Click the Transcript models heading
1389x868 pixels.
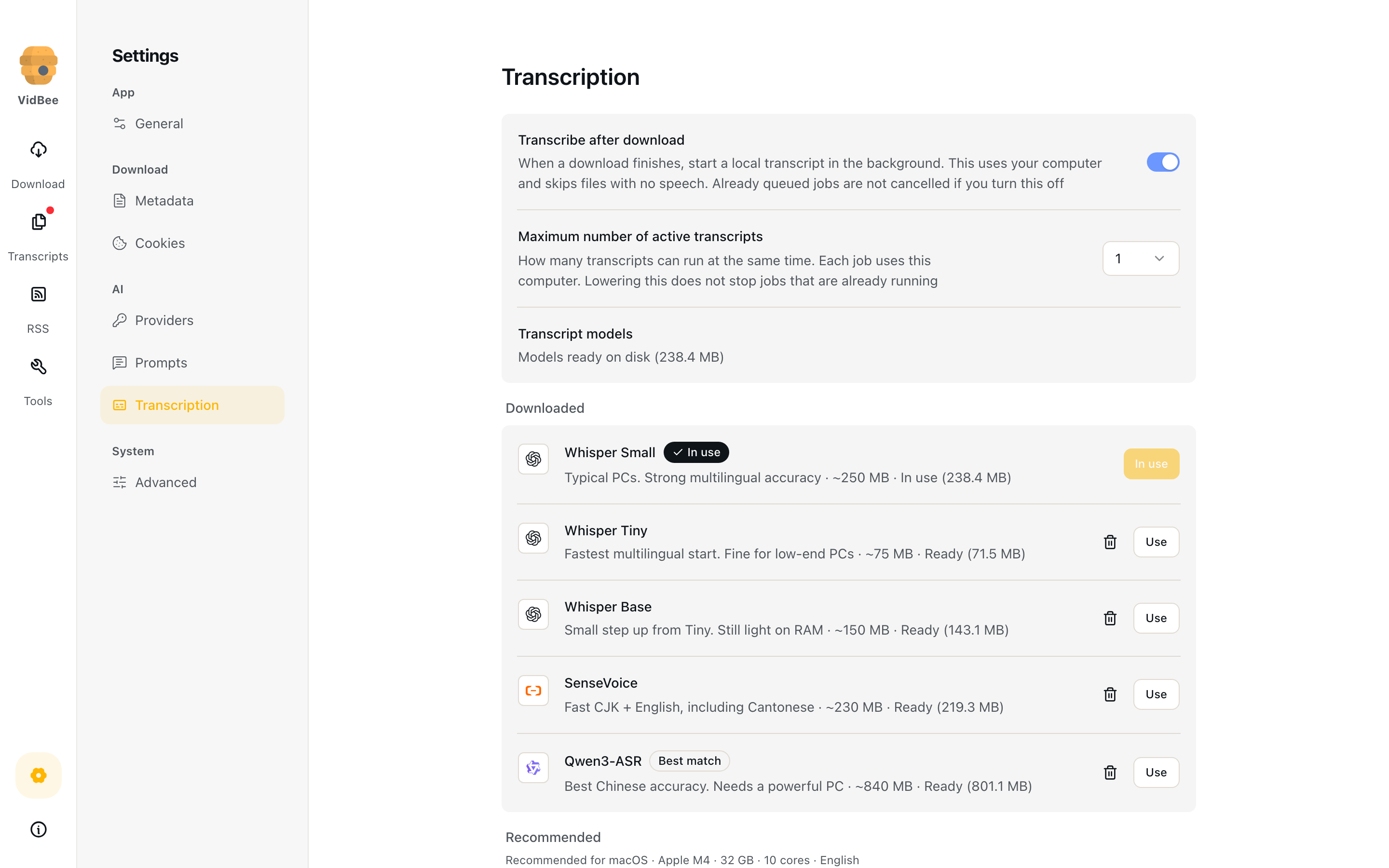pos(575,334)
